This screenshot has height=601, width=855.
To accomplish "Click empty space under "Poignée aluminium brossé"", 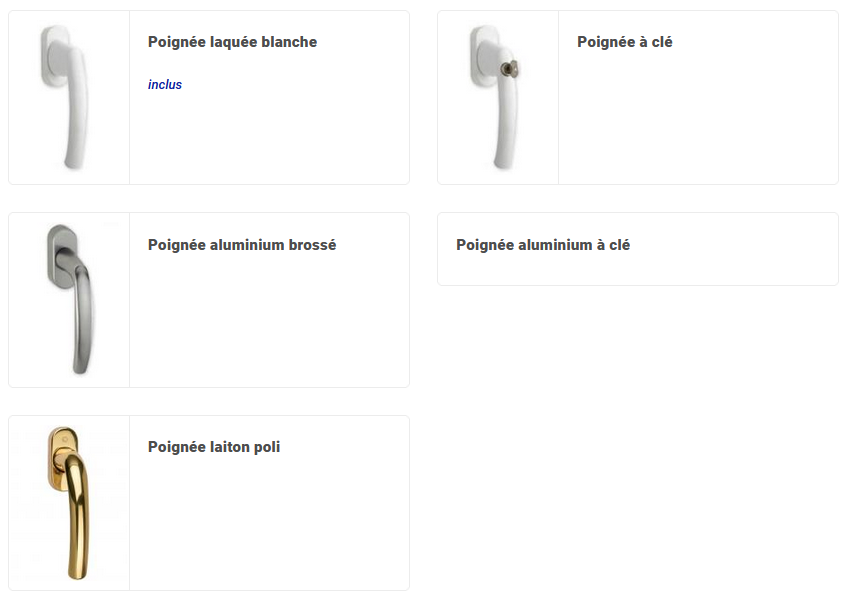I will 269,322.
